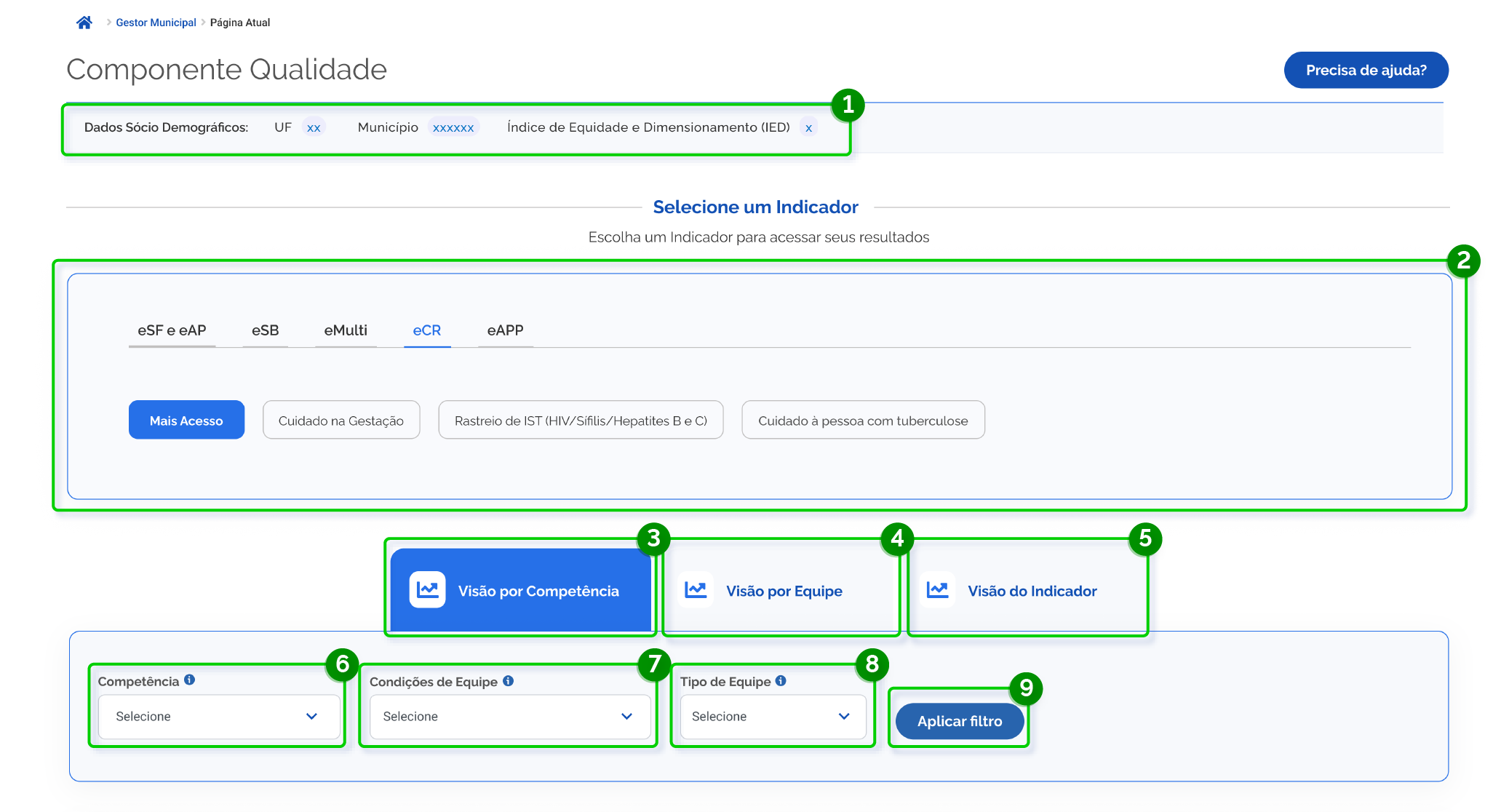Switch to the eSF e eAP tab
Image resolution: width=1501 pixels, height=812 pixels.
coord(172,330)
